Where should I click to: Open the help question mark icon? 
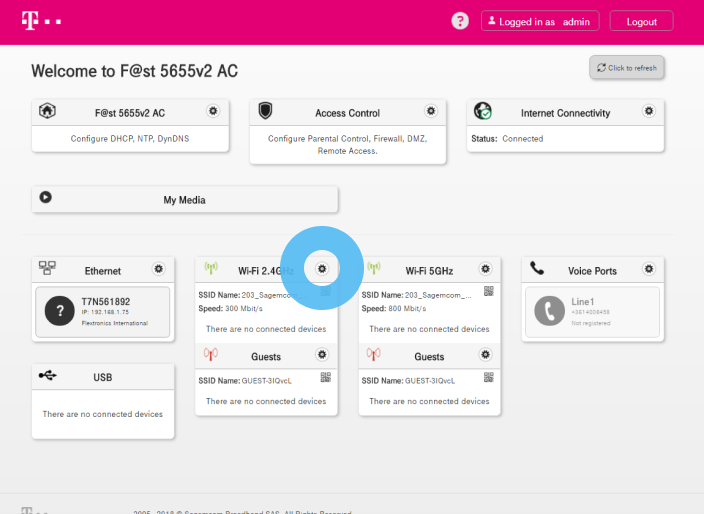[x=460, y=21]
